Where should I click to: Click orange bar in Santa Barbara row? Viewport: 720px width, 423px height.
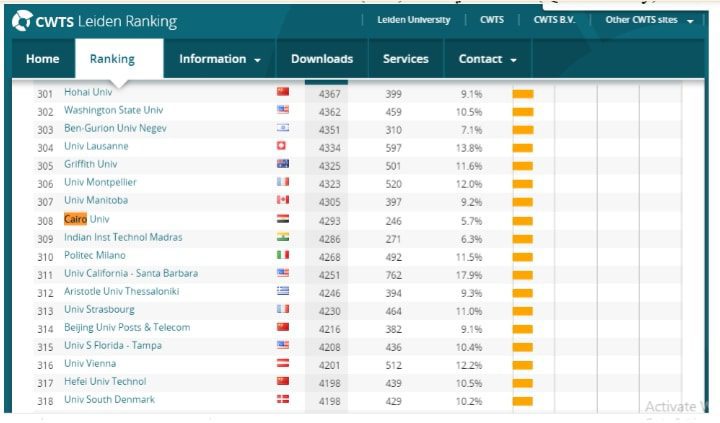pos(523,275)
